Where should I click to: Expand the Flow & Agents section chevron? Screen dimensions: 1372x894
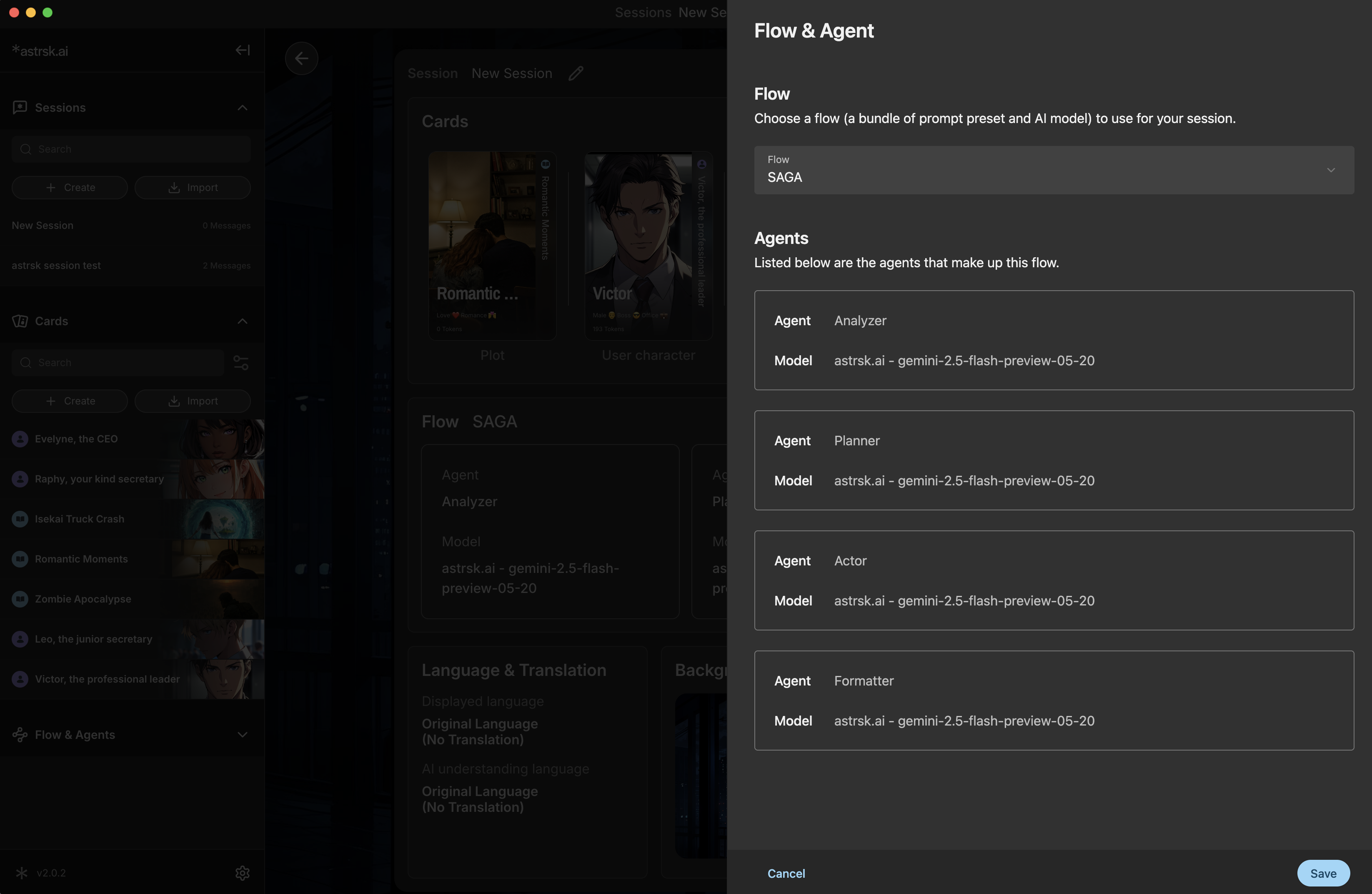(243, 734)
